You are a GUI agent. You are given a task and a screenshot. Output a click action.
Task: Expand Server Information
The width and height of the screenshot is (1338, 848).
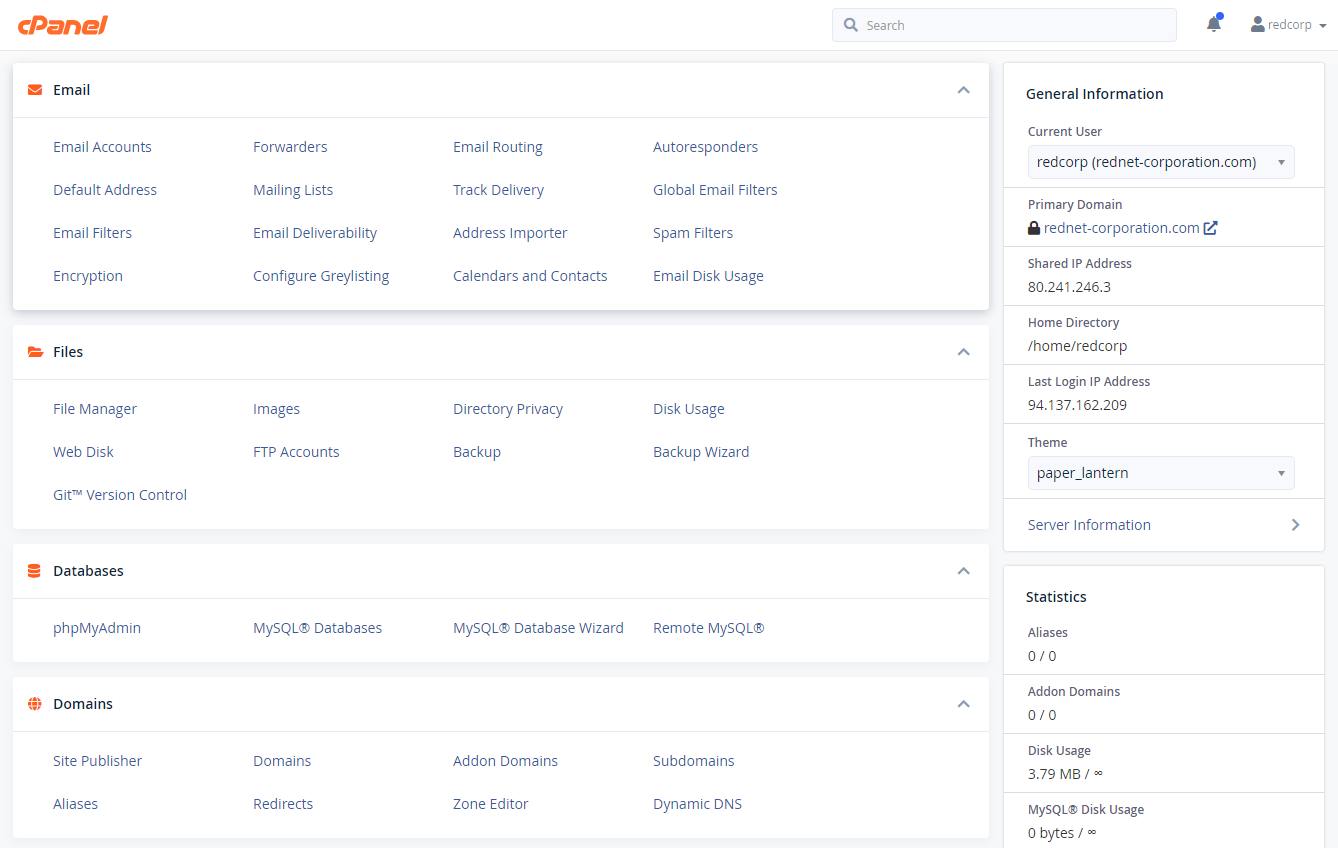point(1164,525)
